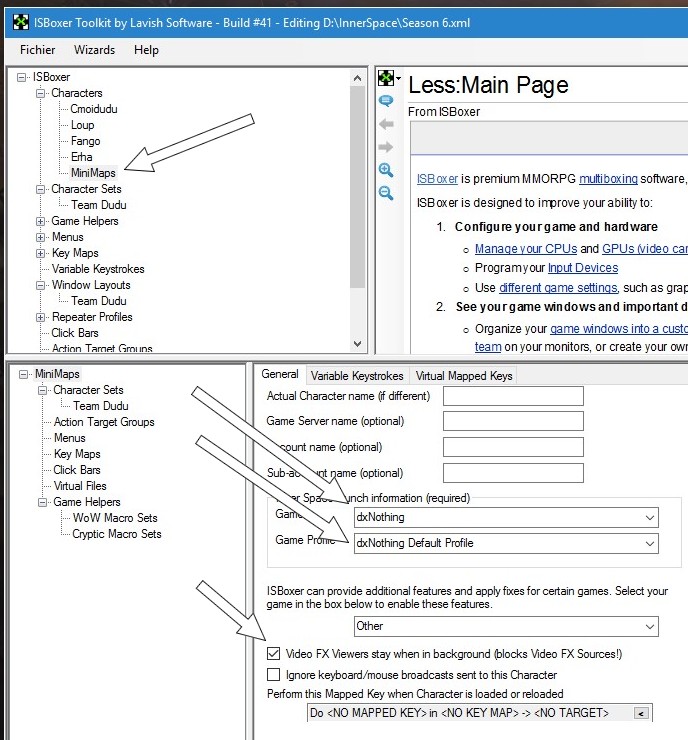The width and height of the screenshot is (688, 740).
Task: Click the mapped key picker arrow button
Action: click(x=641, y=713)
